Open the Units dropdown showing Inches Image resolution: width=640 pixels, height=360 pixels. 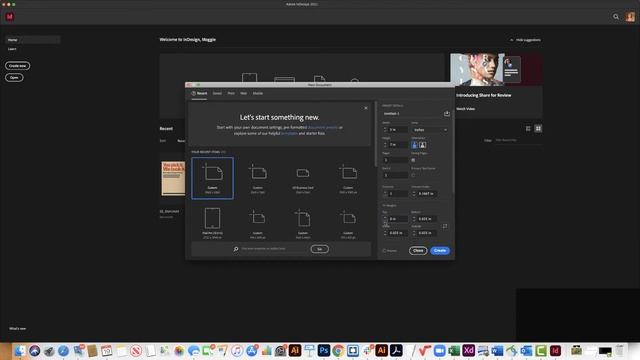click(430, 130)
